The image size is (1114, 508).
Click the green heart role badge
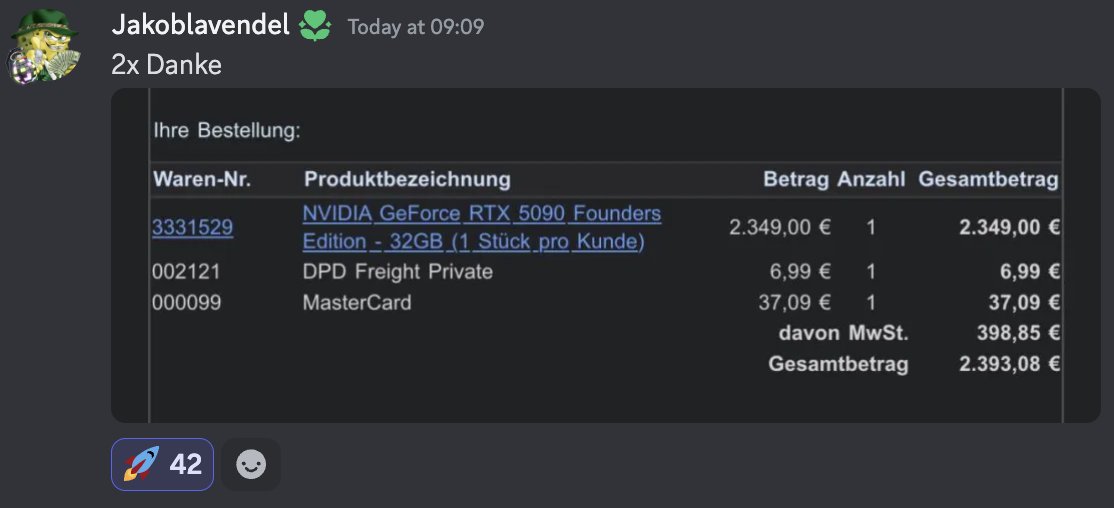[x=315, y=27]
